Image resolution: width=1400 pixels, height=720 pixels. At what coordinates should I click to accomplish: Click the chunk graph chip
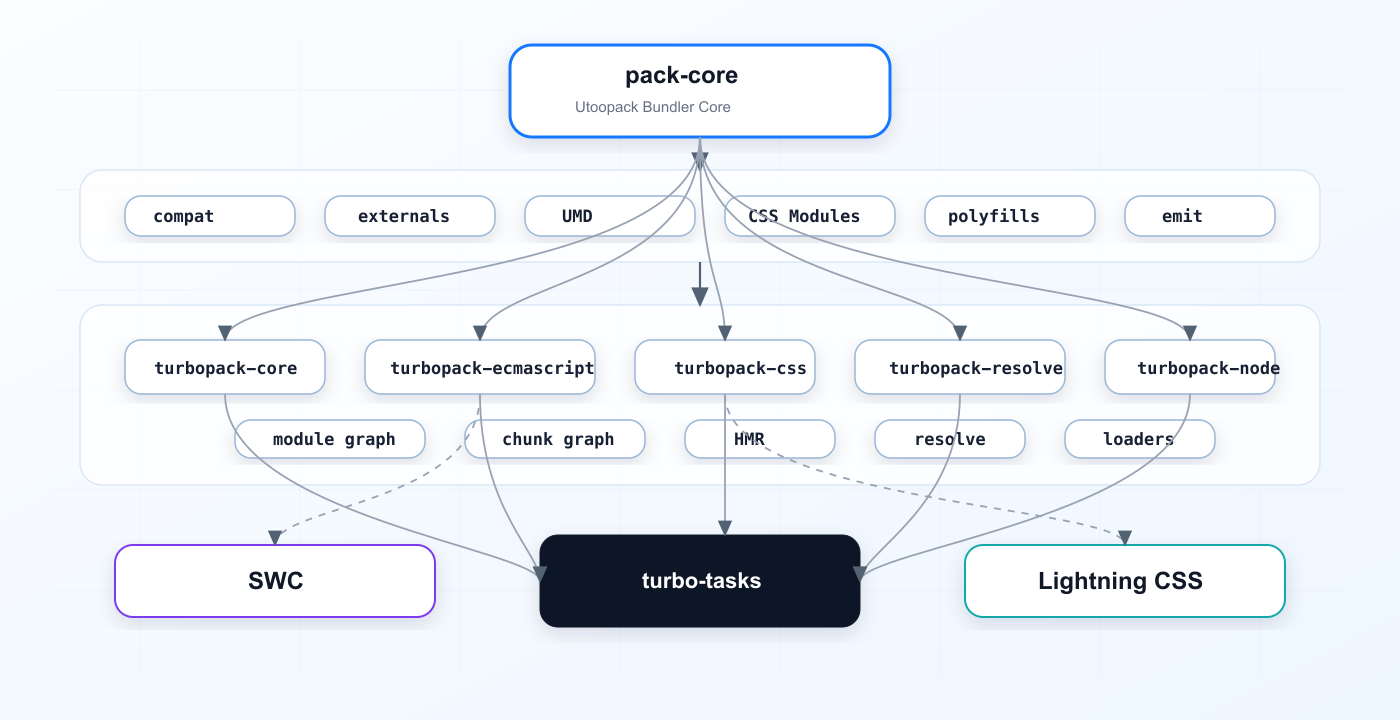tap(555, 439)
